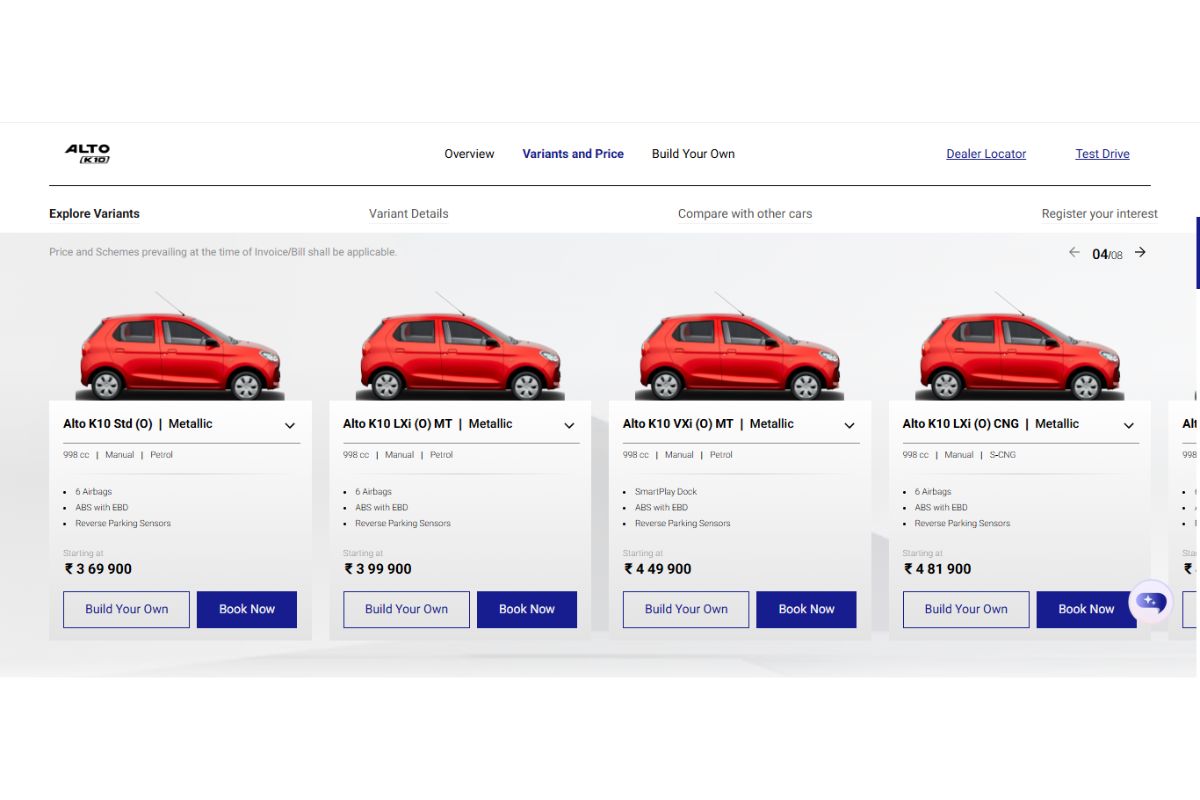Click Build Your Own for LXi (O) MT
This screenshot has width=1200, height=800.
tap(406, 609)
